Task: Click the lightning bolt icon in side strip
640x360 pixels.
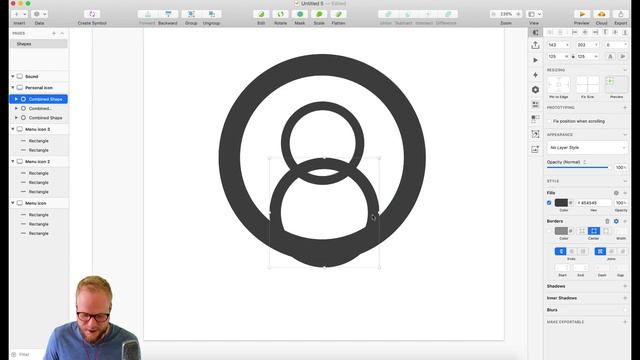Action: click(536, 75)
